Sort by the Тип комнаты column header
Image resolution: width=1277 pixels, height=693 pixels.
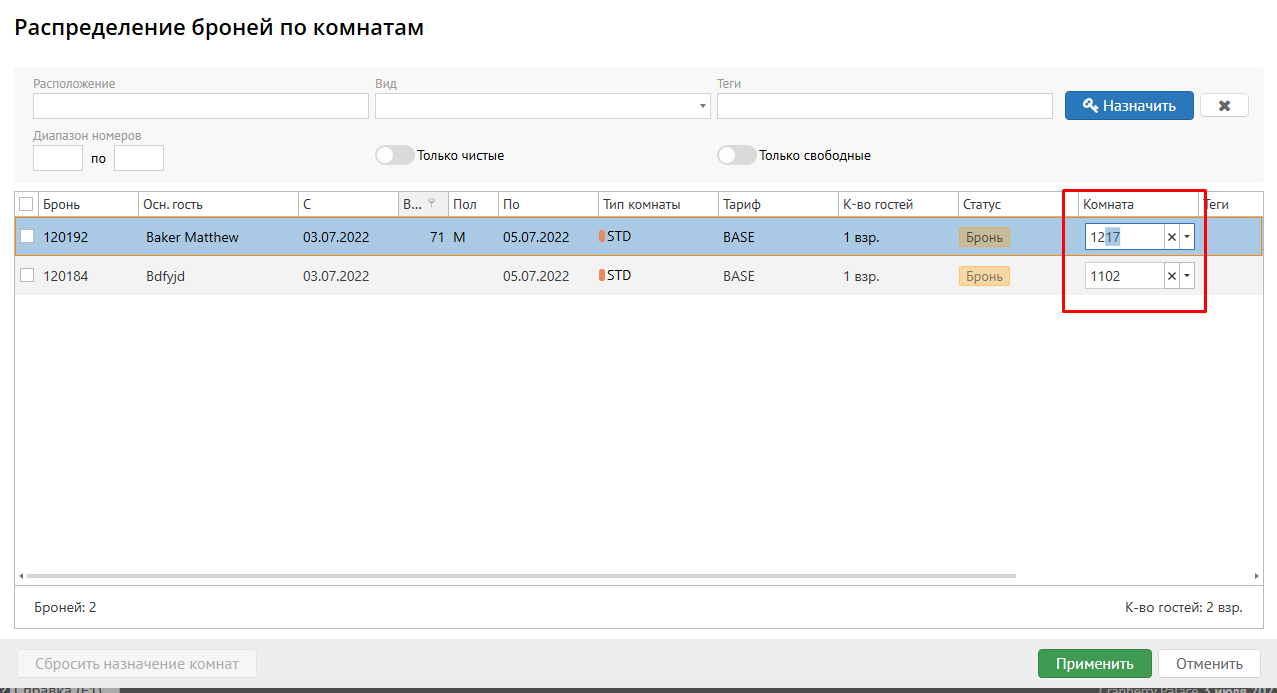(641, 204)
